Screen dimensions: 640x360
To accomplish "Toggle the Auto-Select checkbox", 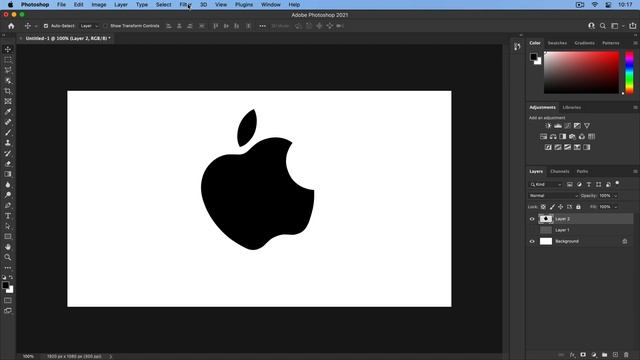I will click(46, 26).
